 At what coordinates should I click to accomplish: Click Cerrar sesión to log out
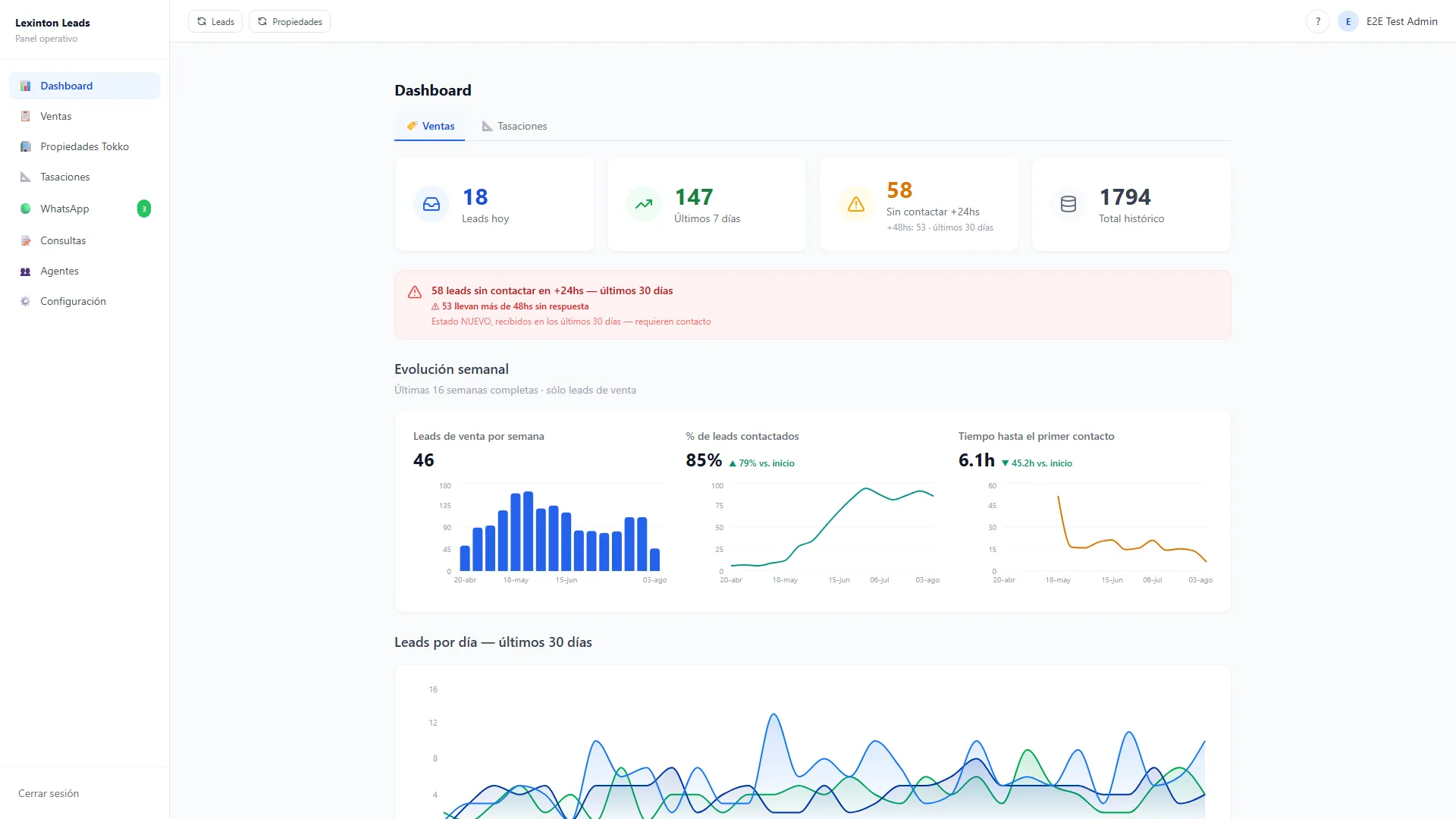point(49,793)
